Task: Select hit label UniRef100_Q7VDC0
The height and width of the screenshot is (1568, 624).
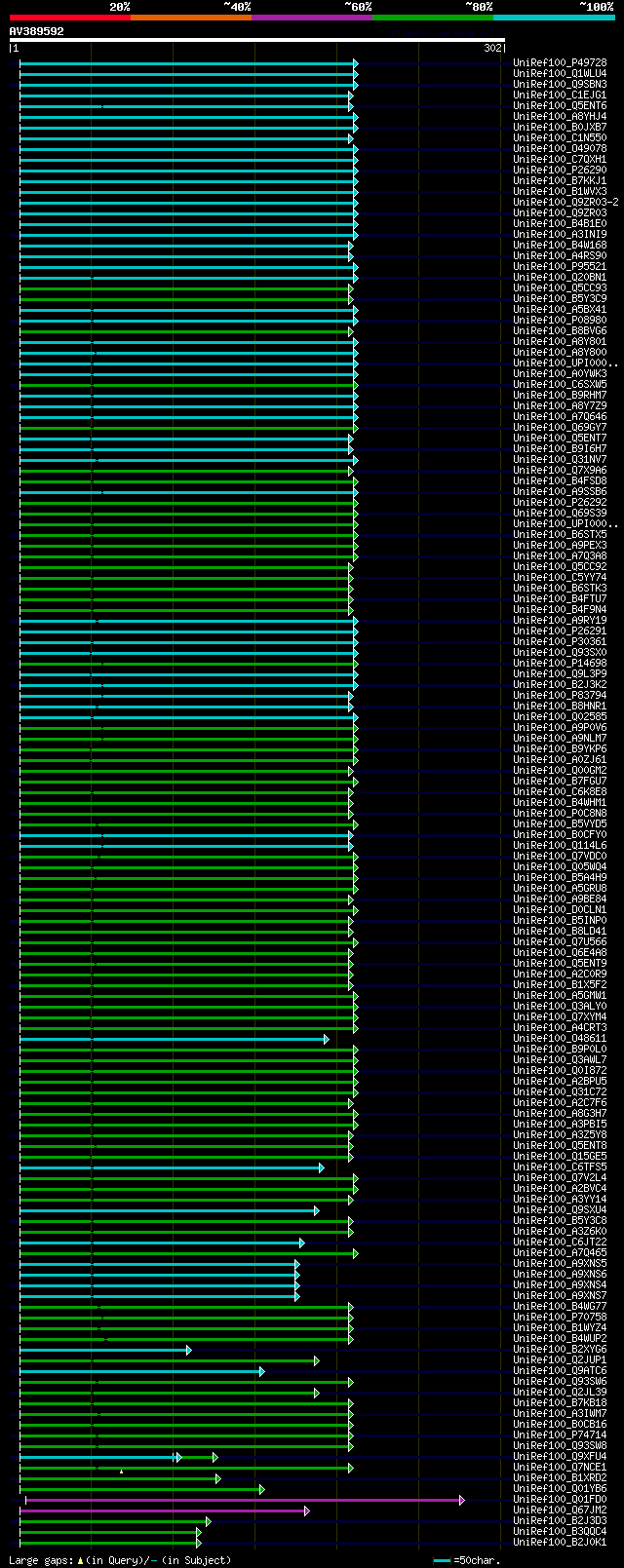Action: click(560, 856)
